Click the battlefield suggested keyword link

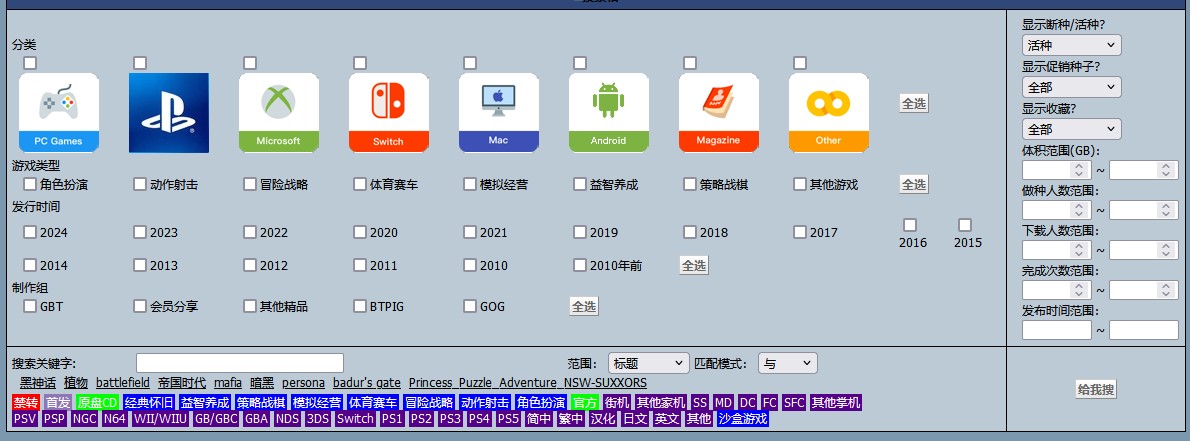coord(123,383)
